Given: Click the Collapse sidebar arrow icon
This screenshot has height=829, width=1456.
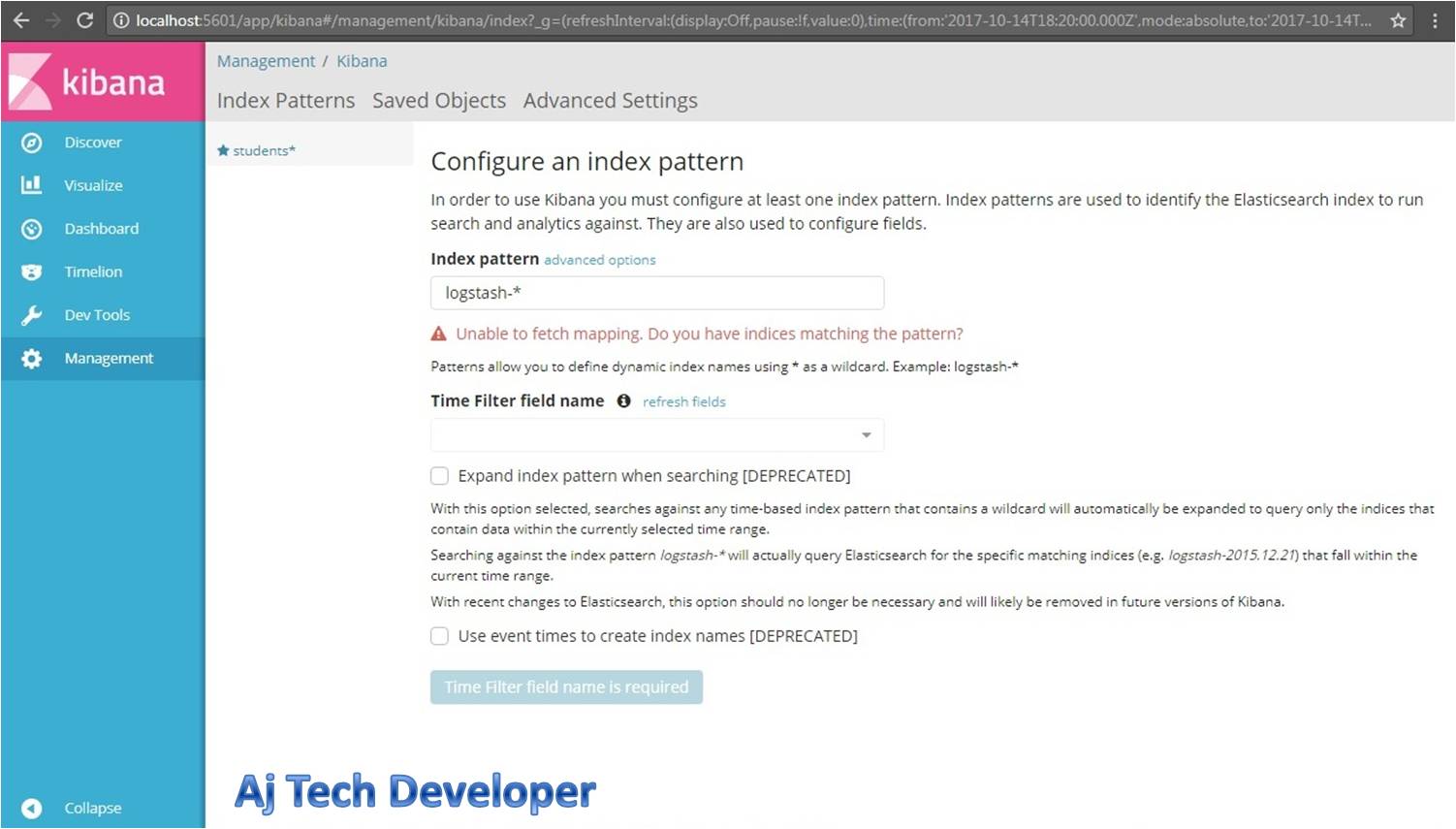Looking at the screenshot, I should click(x=32, y=808).
